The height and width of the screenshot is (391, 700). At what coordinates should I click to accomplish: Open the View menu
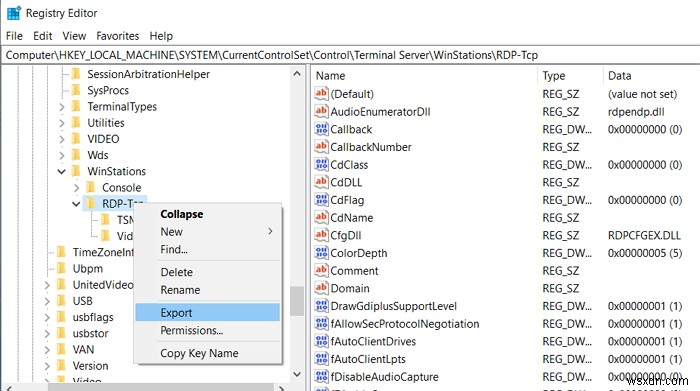[x=74, y=36]
